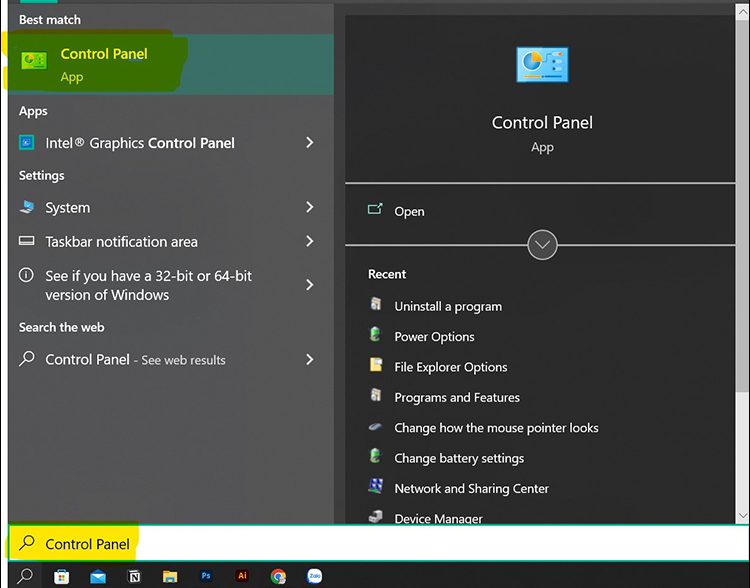Click System settings laptop icon

click(x=27, y=207)
